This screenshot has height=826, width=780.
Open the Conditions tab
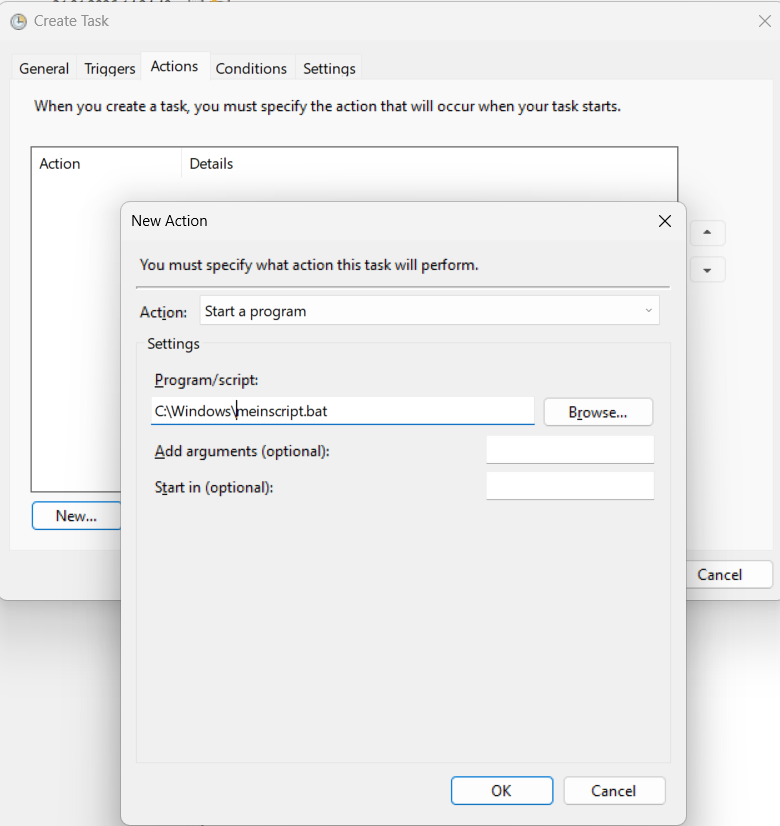(251, 68)
